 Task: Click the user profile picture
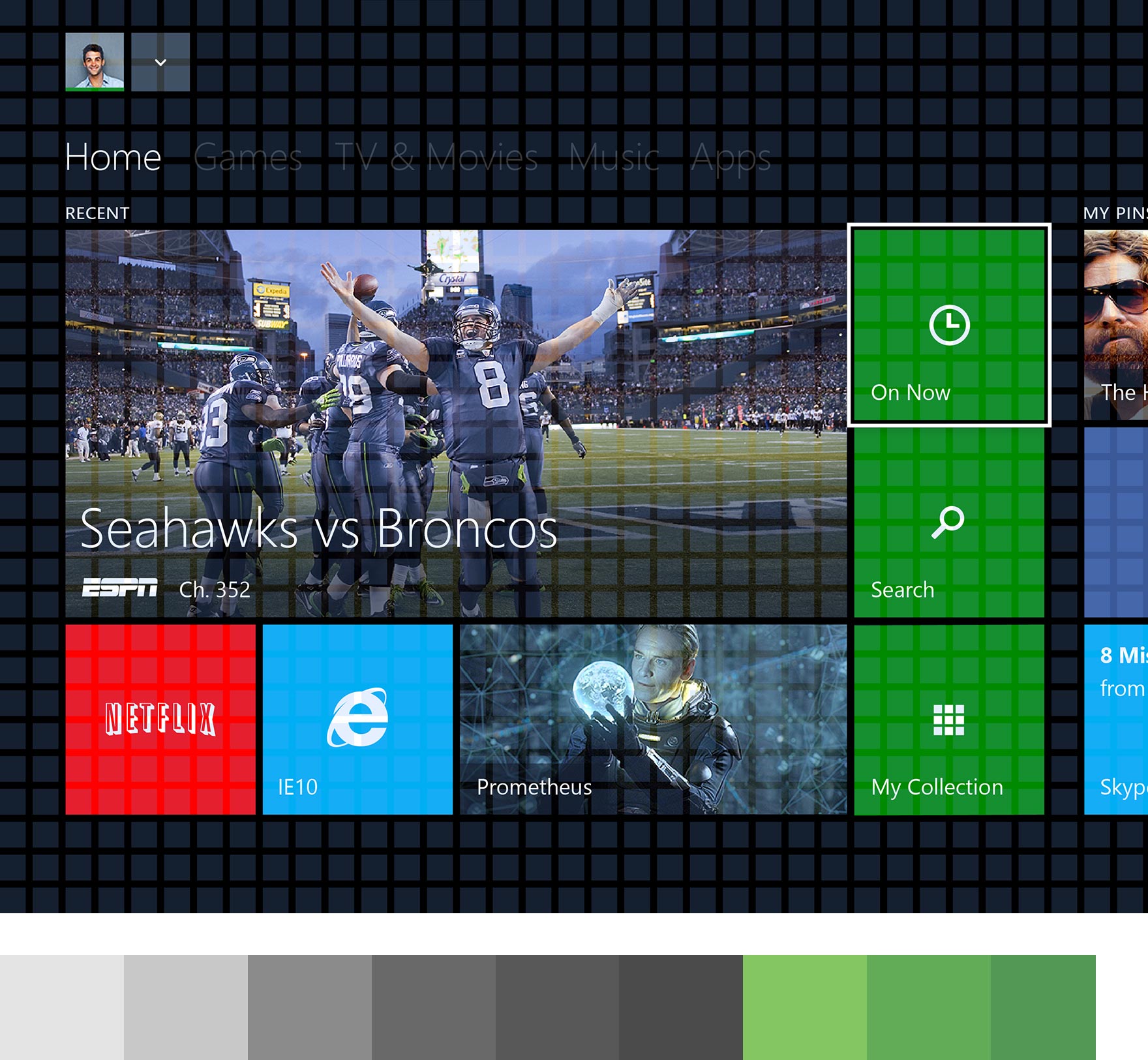click(95, 62)
